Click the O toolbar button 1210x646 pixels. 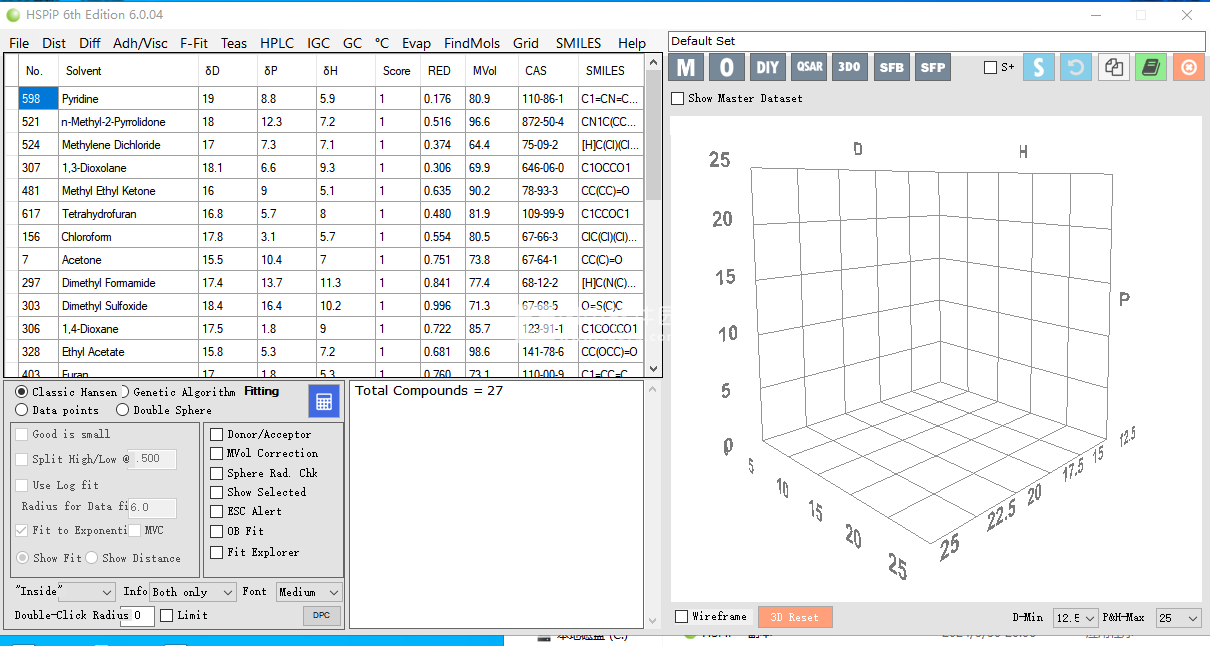(727, 67)
